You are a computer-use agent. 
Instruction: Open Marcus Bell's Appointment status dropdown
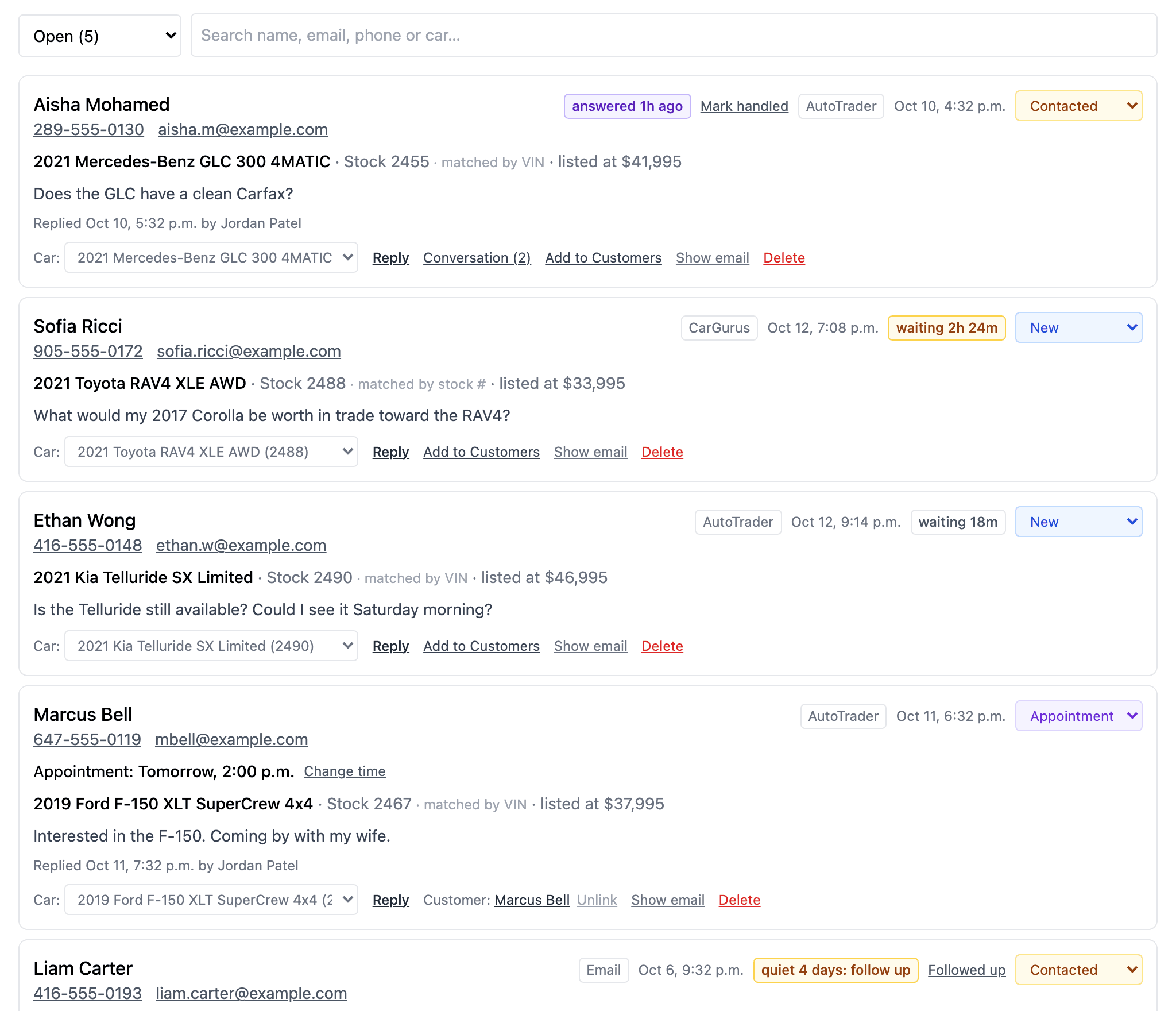coord(1078,716)
